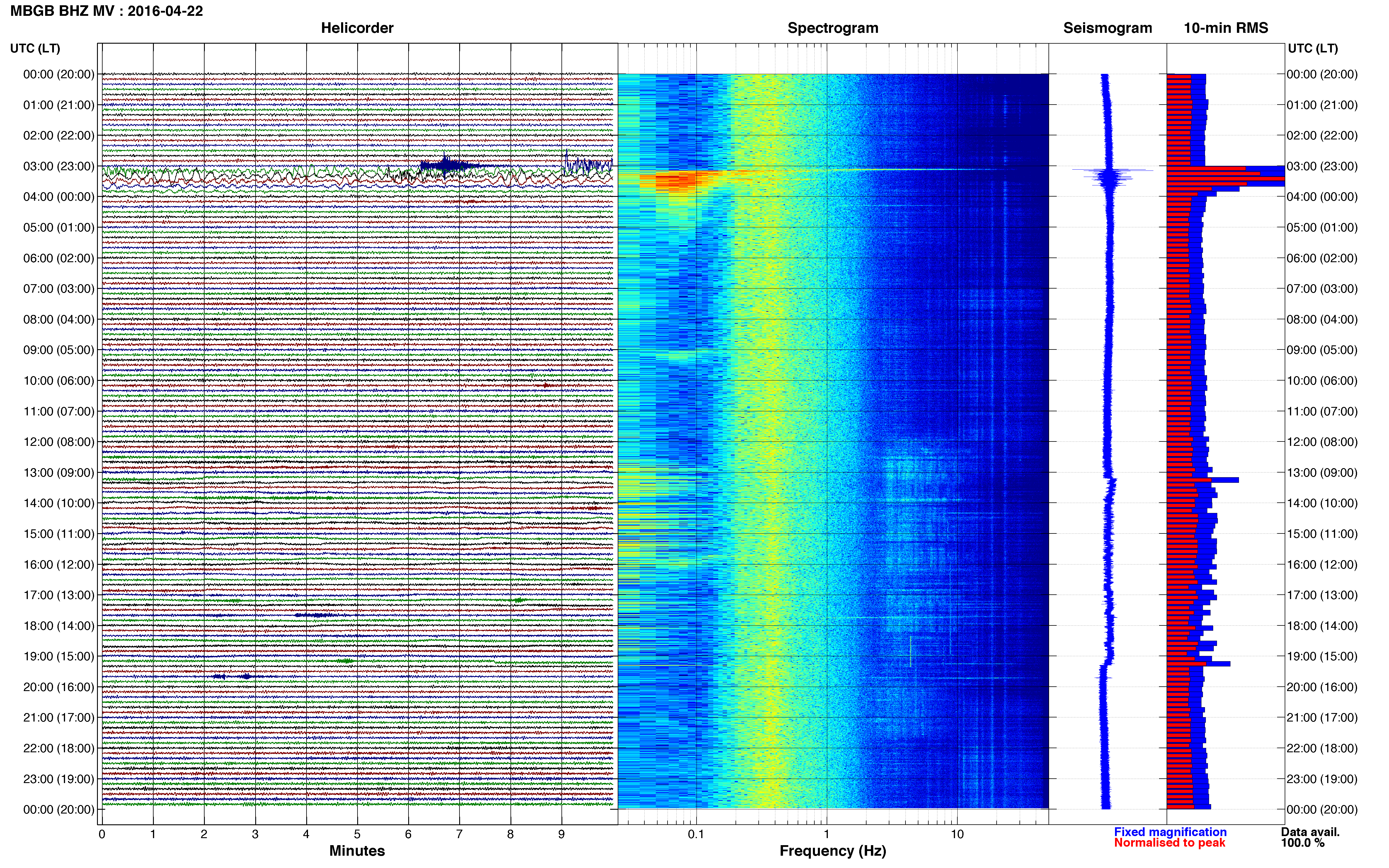The width and height of the screenshot is (1389, 868).
Task: Click helicorder time label "04:00 (00:00)"
Action: pyautogui.click(x=59, y=197)
